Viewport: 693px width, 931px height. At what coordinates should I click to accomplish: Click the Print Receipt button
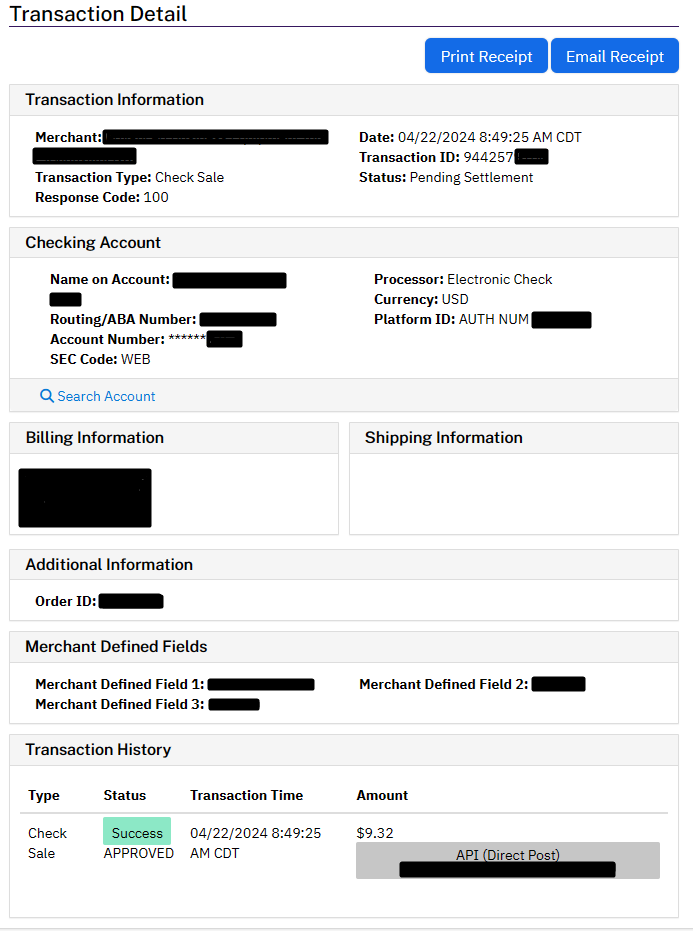[486, 56]
